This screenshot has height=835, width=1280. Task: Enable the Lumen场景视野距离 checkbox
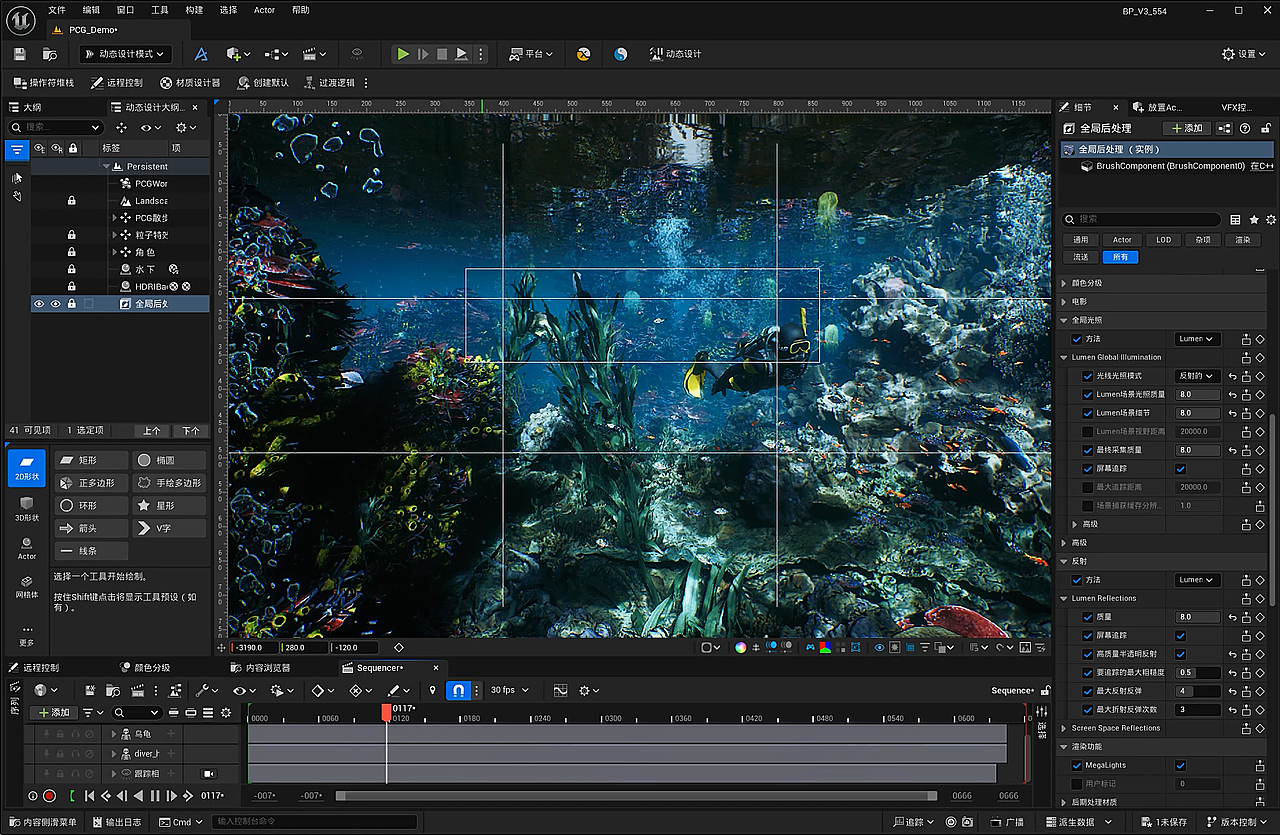1087,431
